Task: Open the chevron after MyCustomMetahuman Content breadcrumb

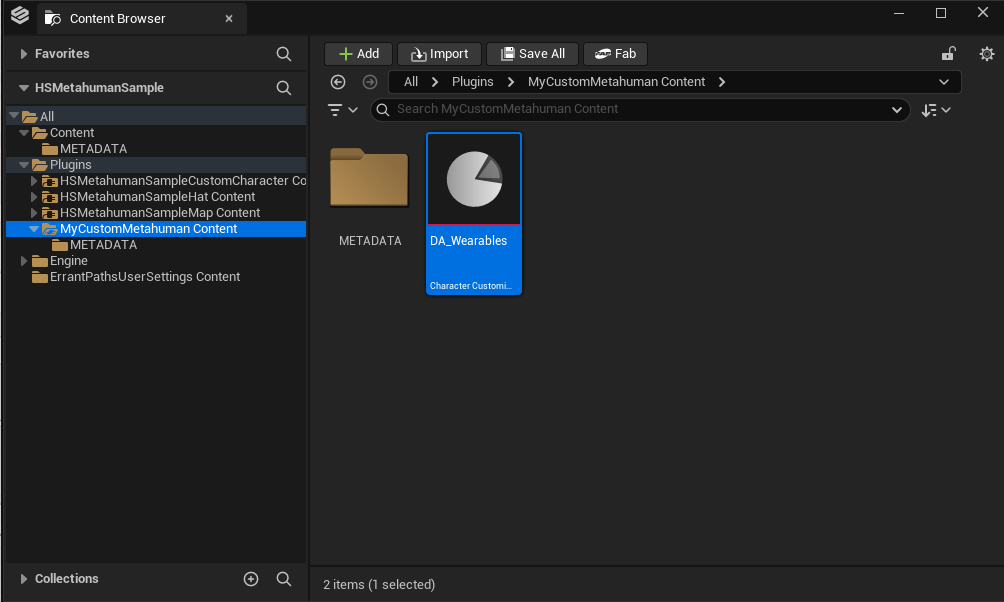Action: (722, 82)
